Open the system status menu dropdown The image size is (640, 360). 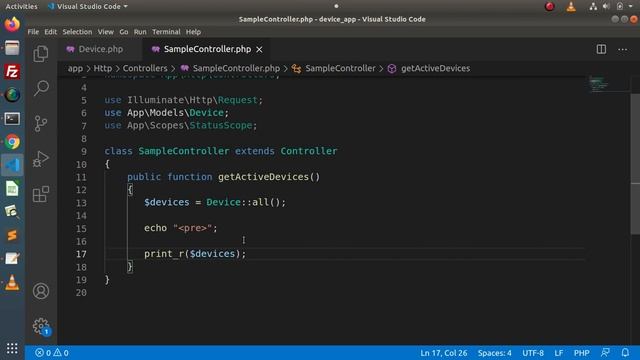coord(630,7)
